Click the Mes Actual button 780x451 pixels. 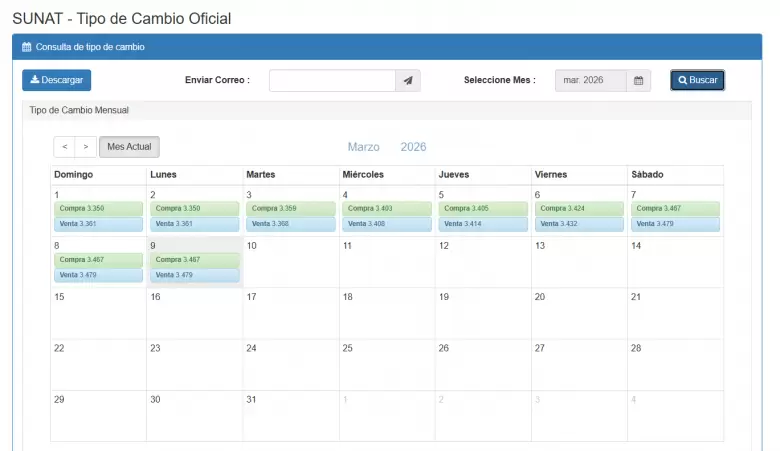(x=129, y=147)
